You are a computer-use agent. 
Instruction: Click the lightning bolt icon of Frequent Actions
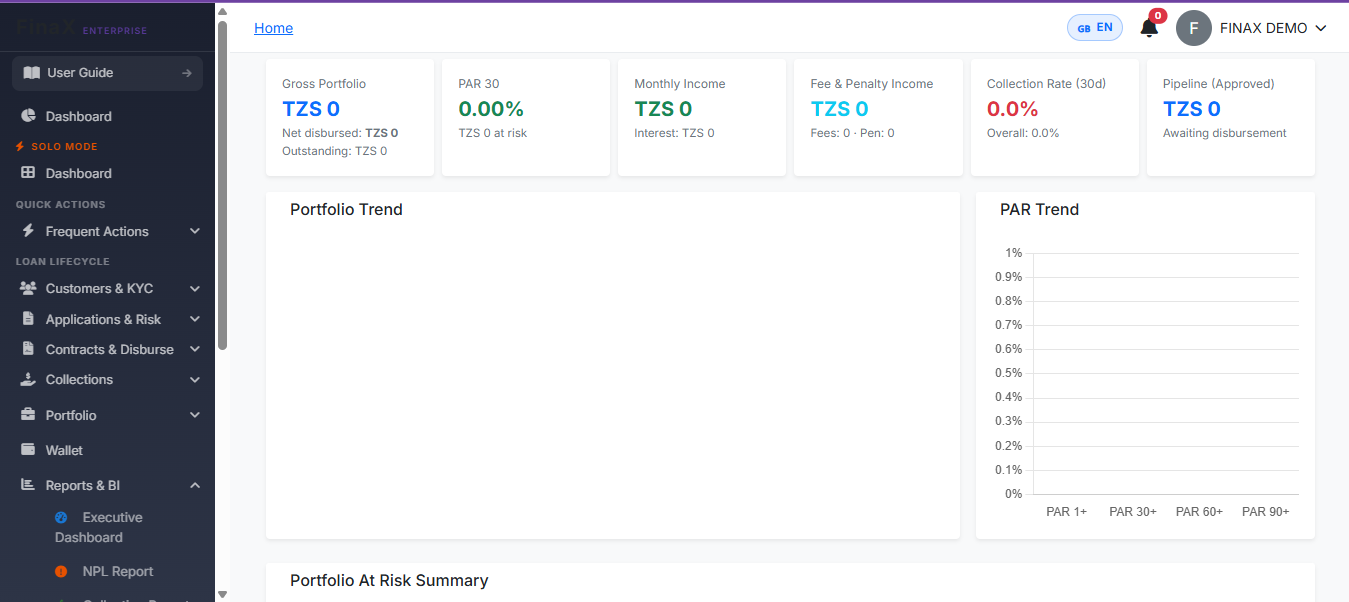29,231
